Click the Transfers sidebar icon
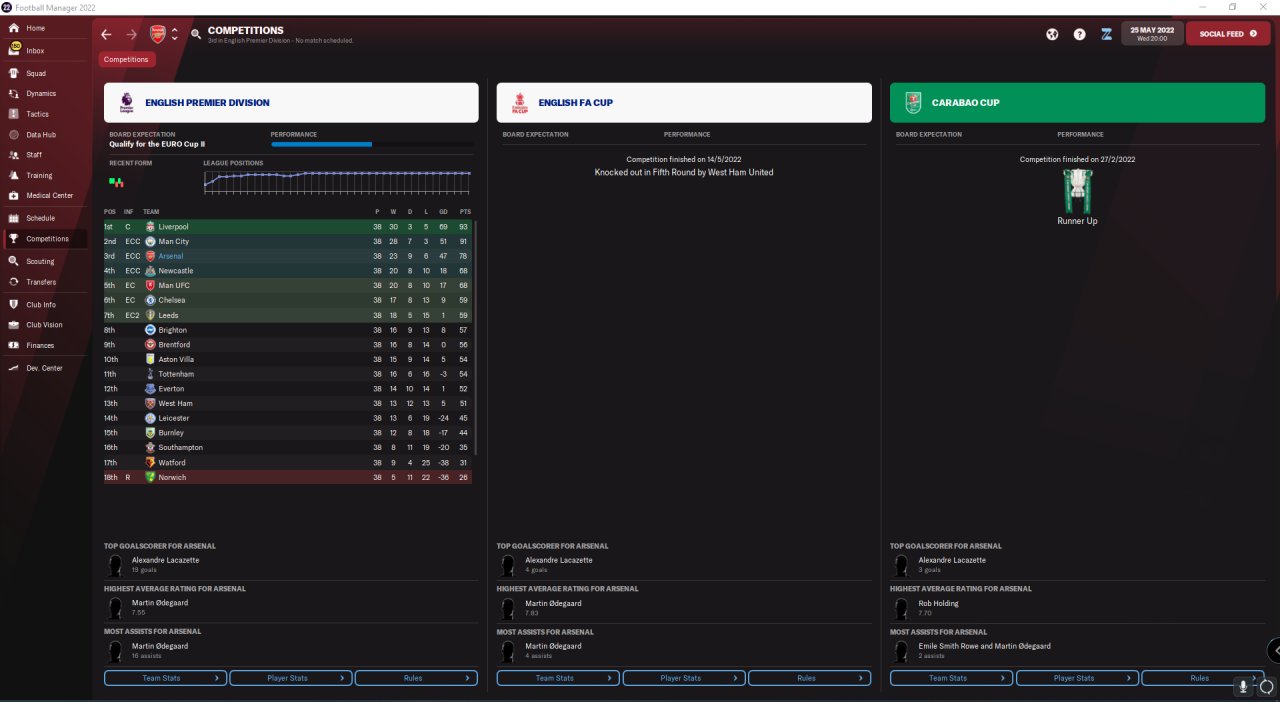1280x702 pixels. click(14, 282)
